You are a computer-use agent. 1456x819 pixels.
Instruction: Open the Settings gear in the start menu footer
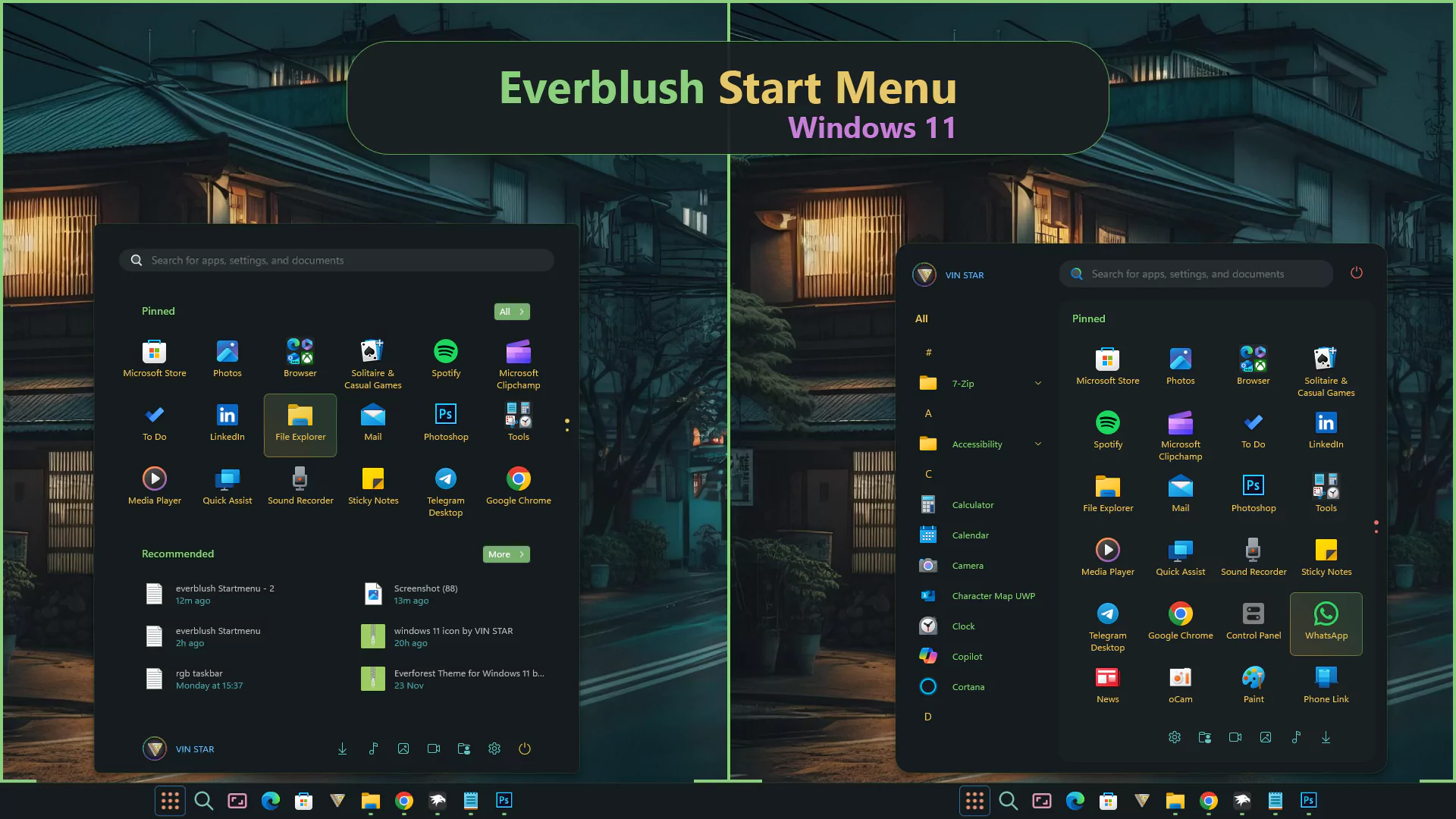494,748
